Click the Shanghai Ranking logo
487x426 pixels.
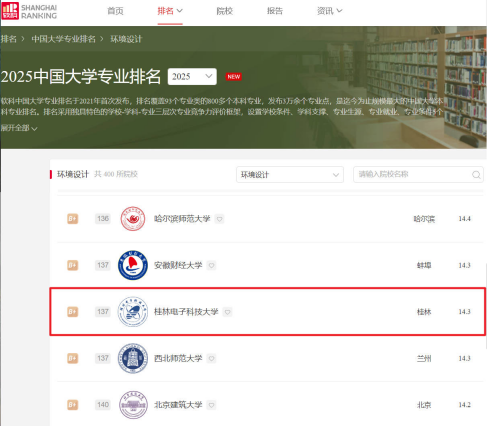(29, 11)
